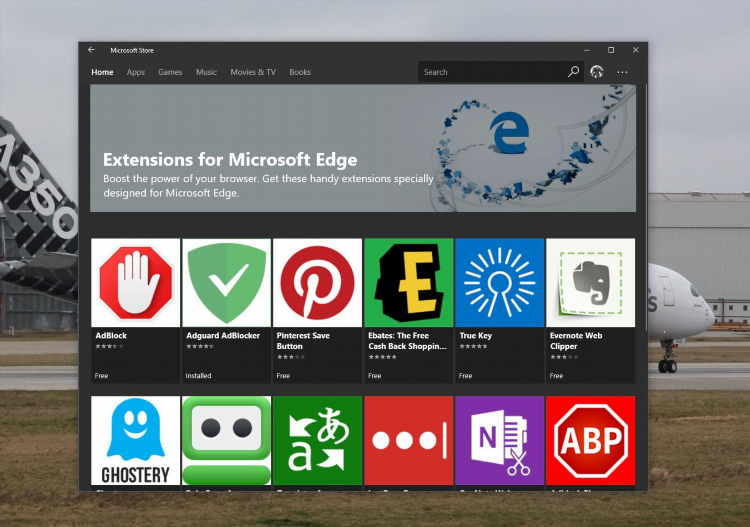Screen dimensions: 750x527
Task: Click the star rating under Ebates
Action: pos(382,357)
